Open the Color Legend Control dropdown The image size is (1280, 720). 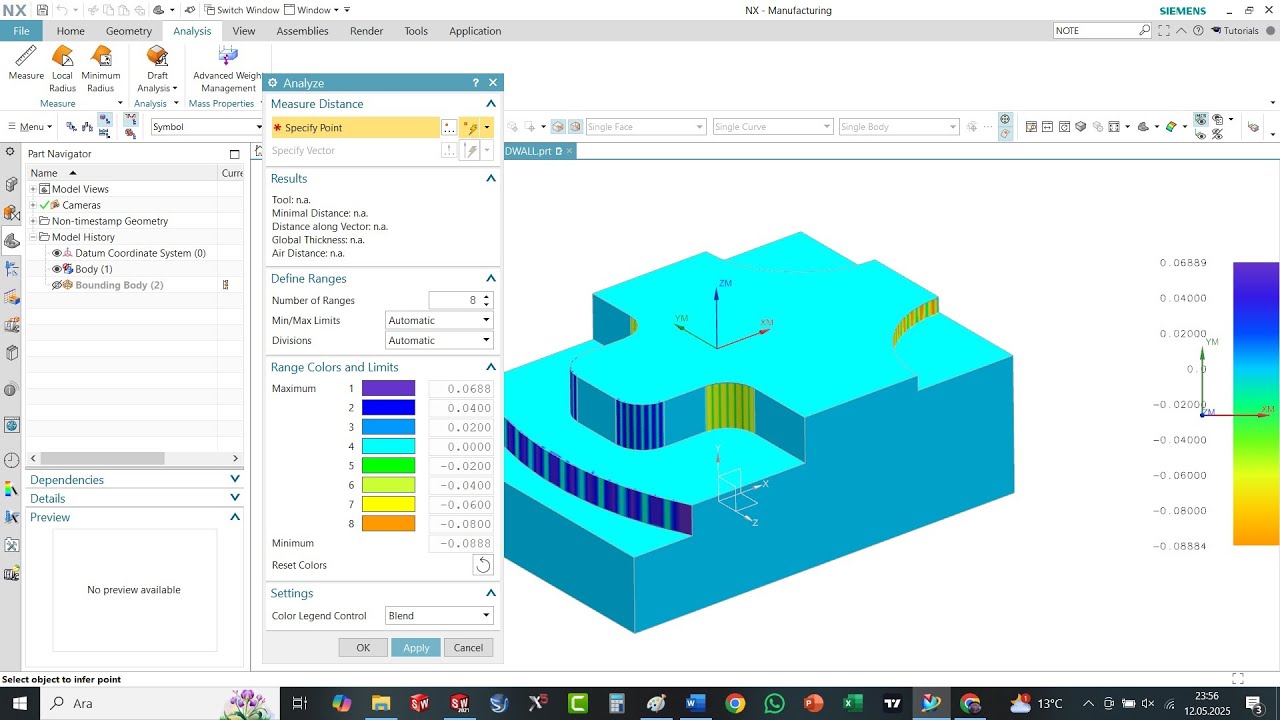point(439,615)
